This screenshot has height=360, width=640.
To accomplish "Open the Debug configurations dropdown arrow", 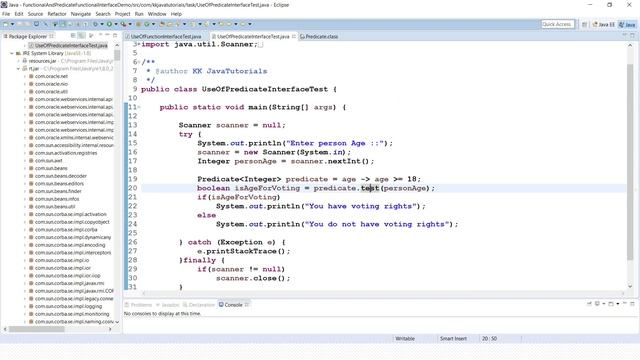I will click(102, 24).
